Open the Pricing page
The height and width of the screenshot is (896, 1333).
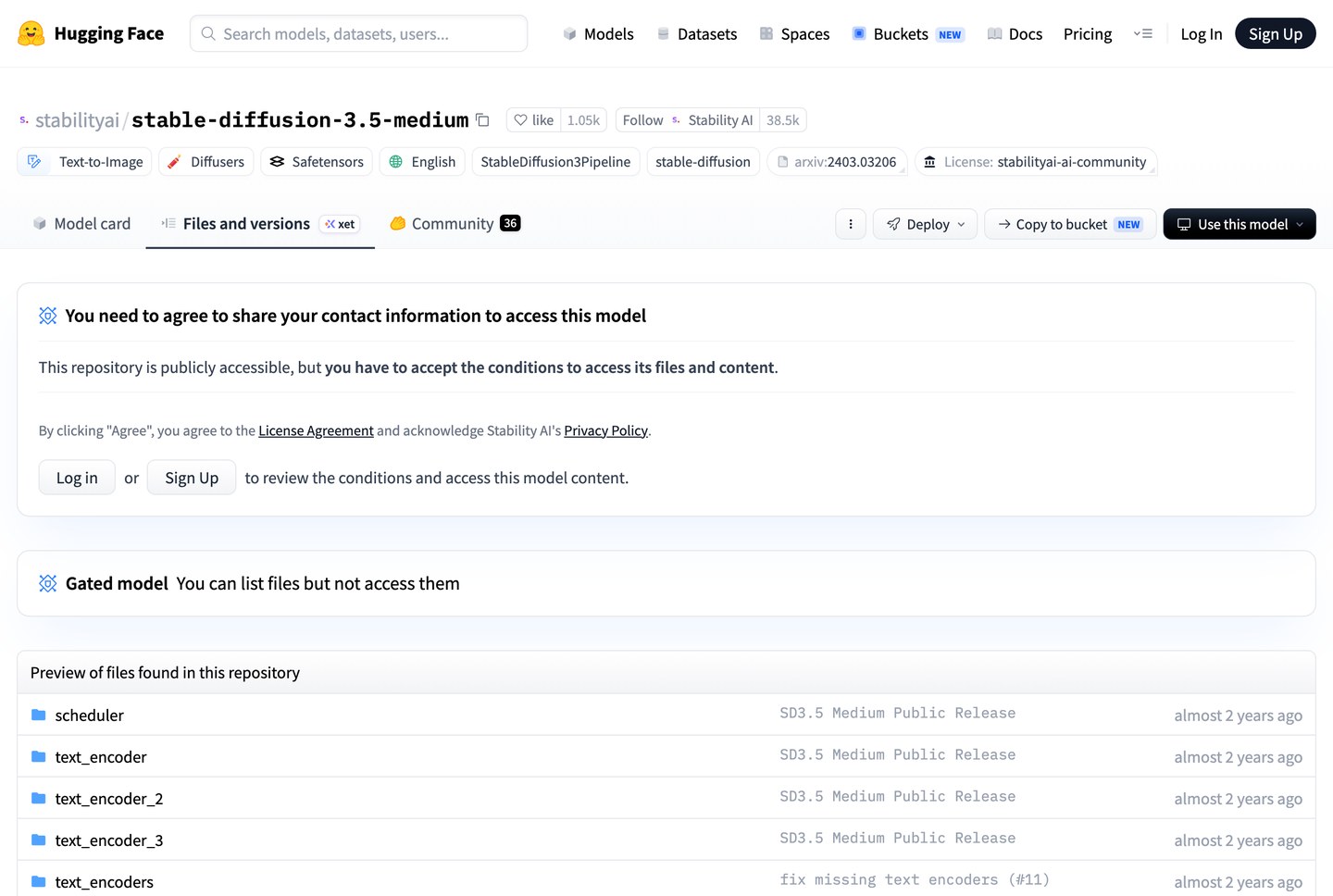click(x=1088, y=34)
